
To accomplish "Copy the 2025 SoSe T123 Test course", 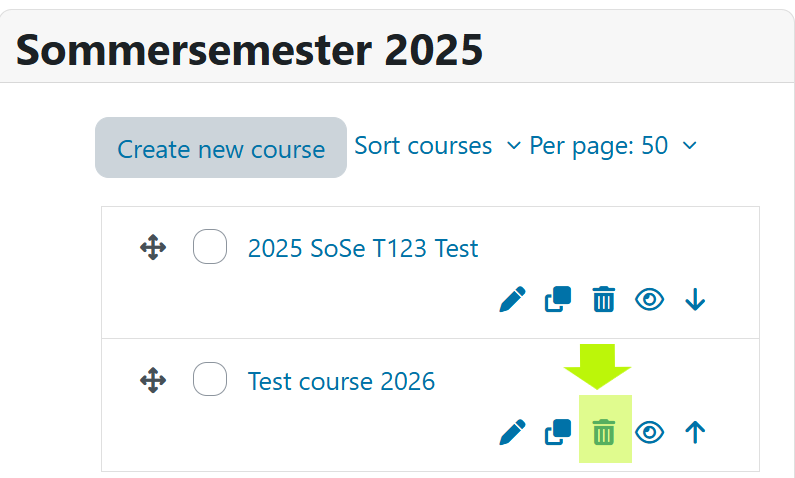I will tap(558, 299).
